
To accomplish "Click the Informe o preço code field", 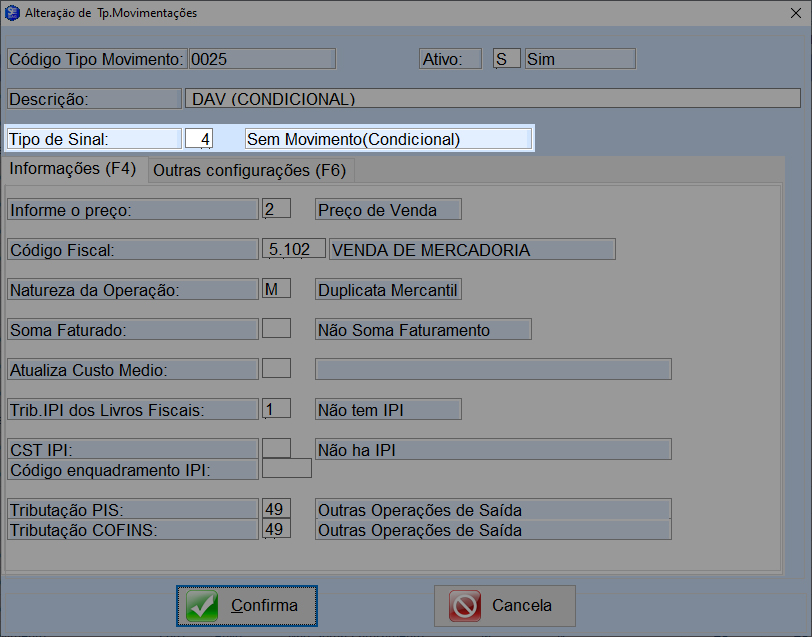I will pos(275,209).
